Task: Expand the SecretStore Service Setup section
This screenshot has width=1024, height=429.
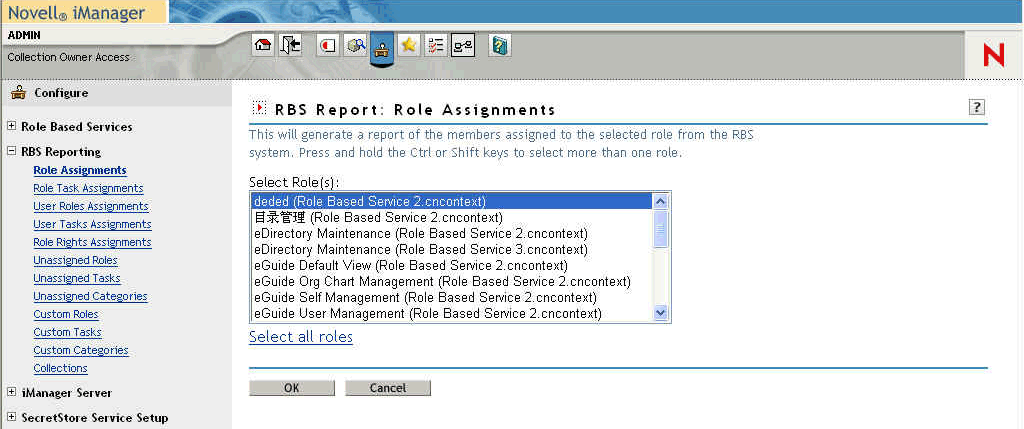Action: click(11, 417)
